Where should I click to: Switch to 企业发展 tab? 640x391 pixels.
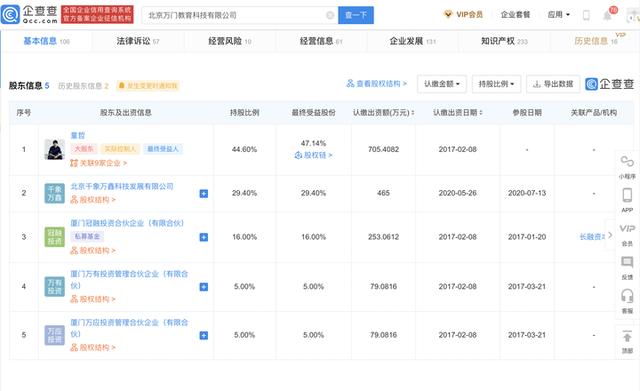(x=413, y=41)
